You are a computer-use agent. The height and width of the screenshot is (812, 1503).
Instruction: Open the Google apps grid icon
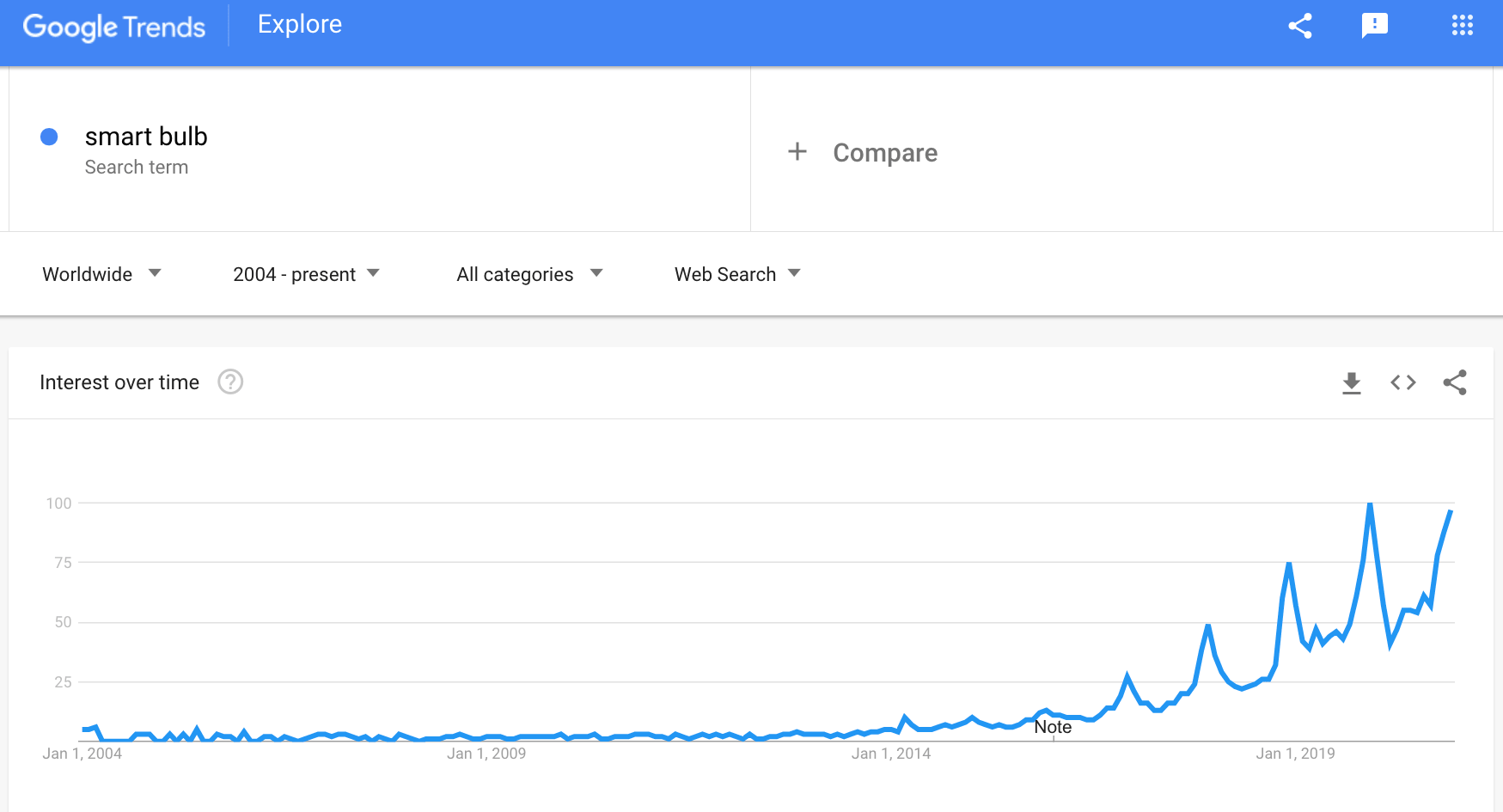coord(1462,26)
